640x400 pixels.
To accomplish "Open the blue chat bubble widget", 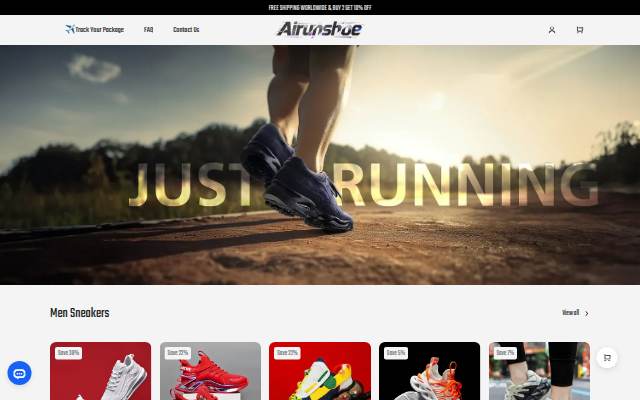I will coord(19,373).
